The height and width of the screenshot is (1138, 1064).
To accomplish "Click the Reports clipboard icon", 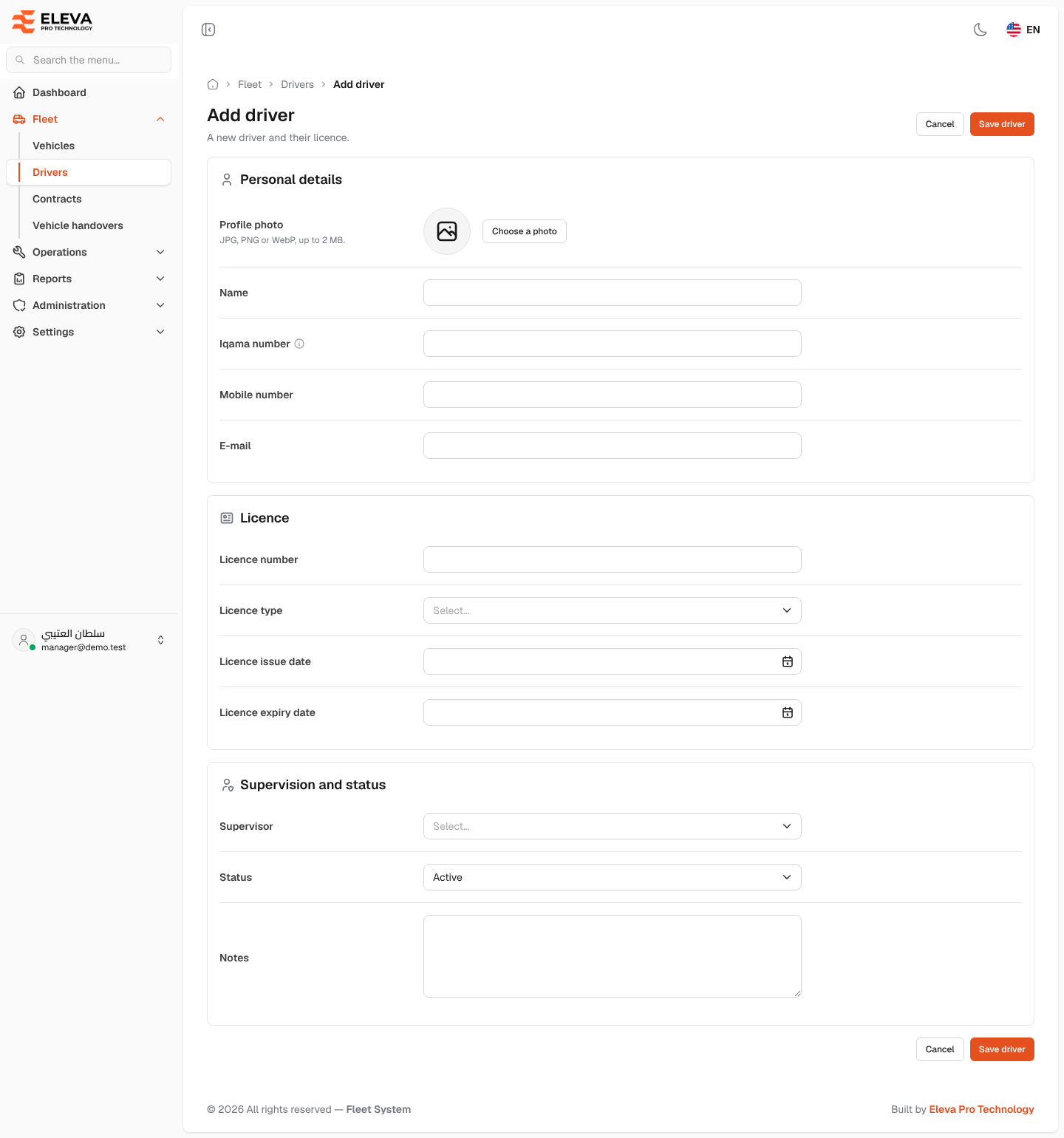I will click(x=19, y=279).
